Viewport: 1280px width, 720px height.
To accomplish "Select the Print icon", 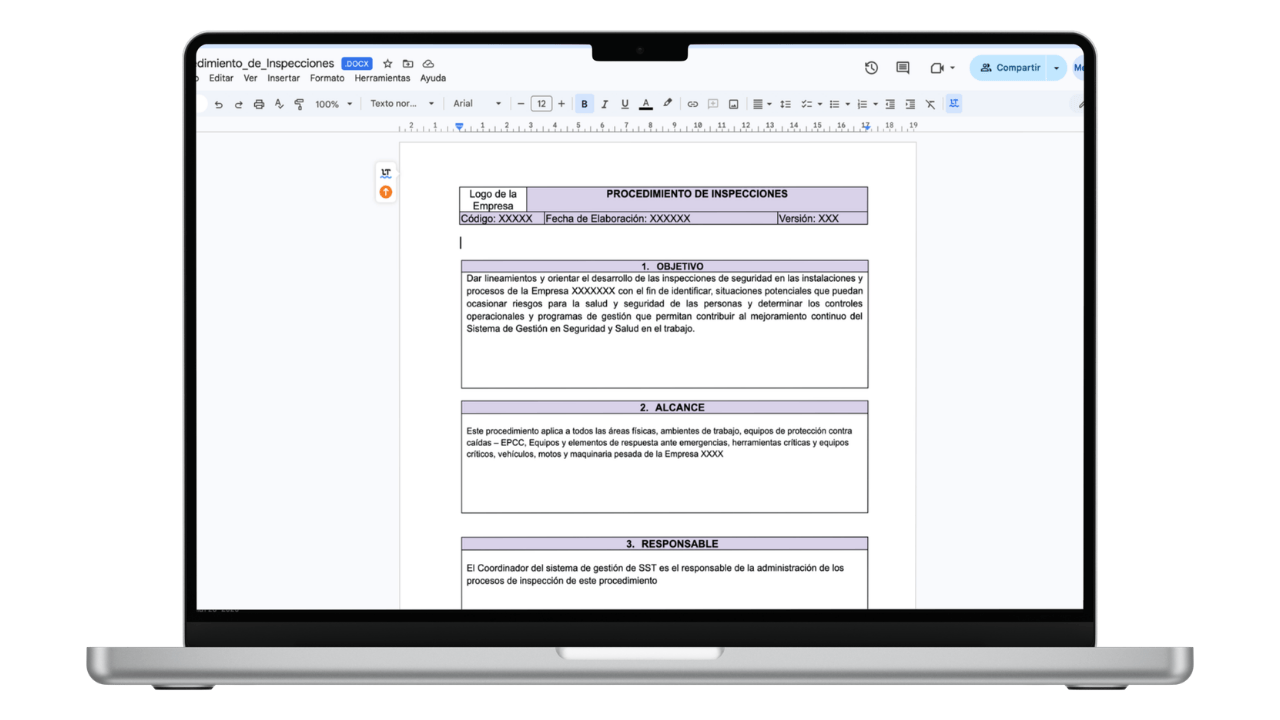I will [259, 103].
